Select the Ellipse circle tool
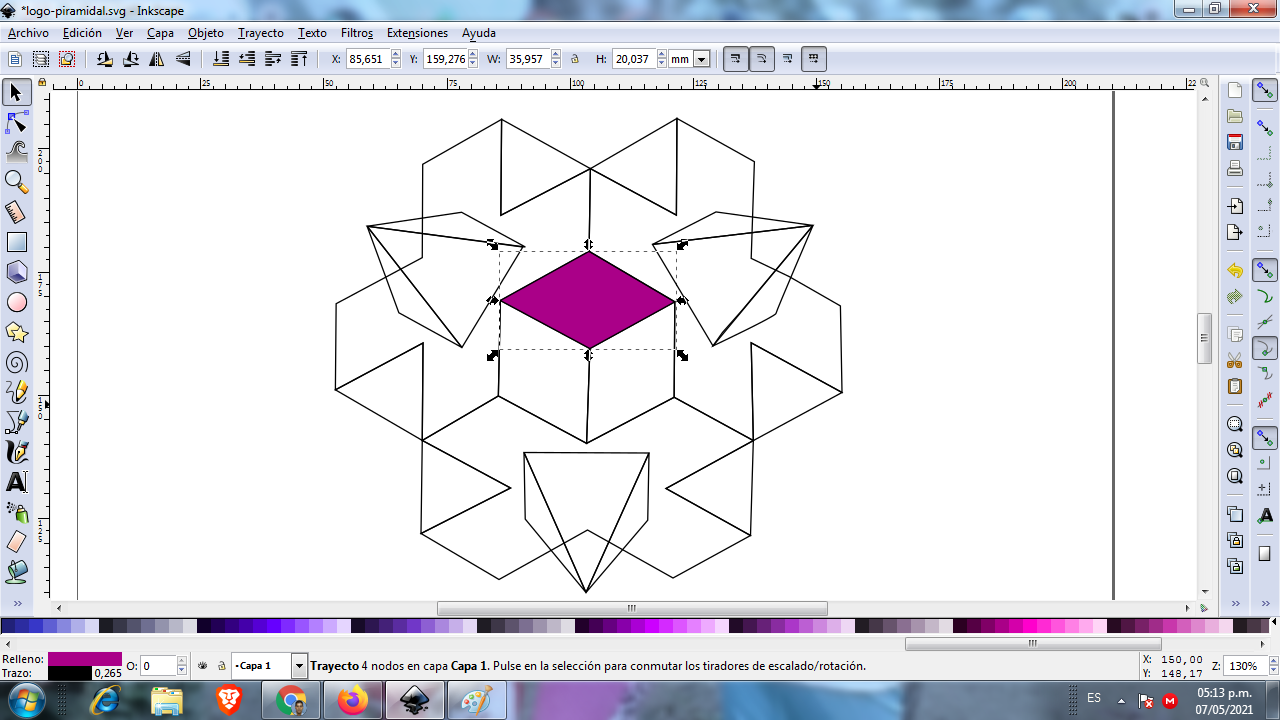1280x720 pixels. point(16,302)
